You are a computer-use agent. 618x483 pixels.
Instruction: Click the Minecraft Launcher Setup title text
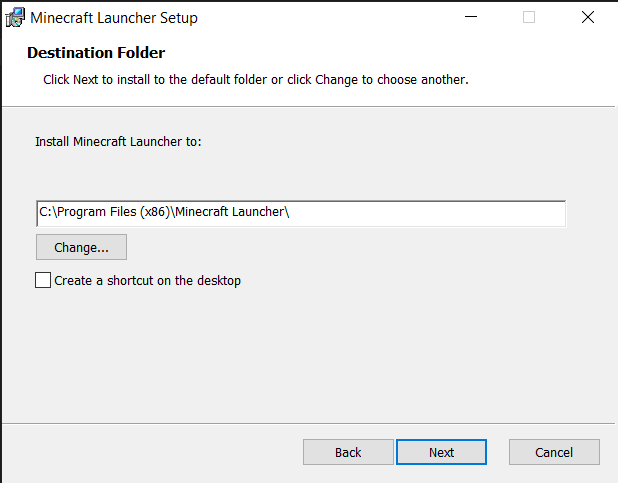tap(114, 18)
